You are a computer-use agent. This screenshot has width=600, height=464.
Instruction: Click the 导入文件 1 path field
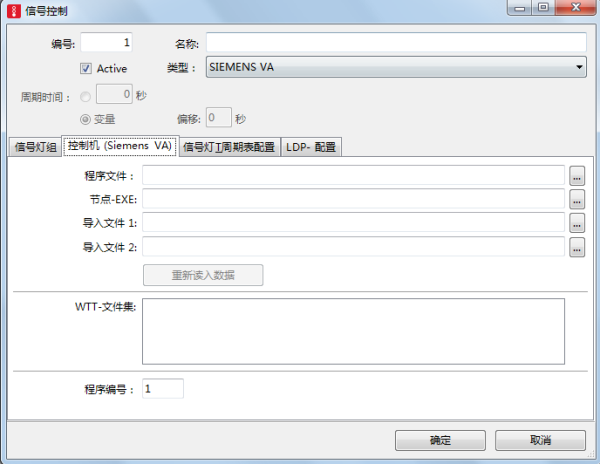coord(354,222)
